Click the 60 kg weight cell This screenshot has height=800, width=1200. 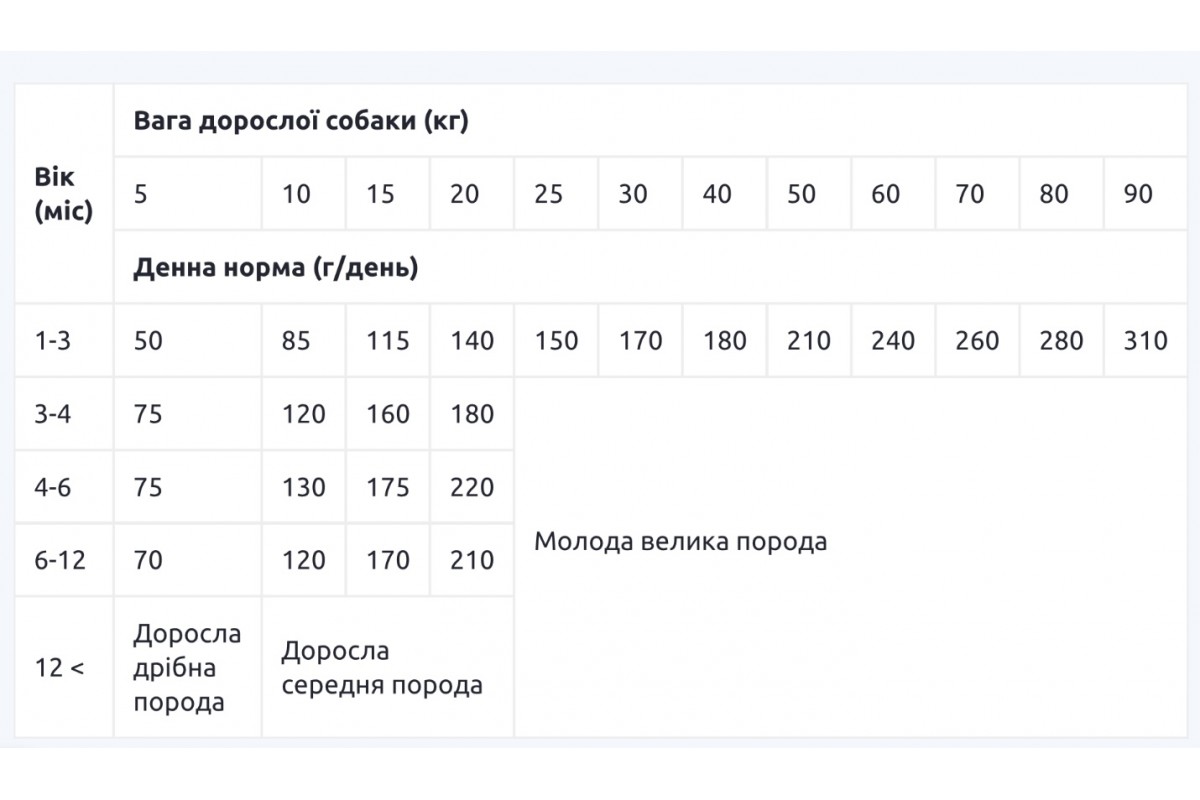885,194
